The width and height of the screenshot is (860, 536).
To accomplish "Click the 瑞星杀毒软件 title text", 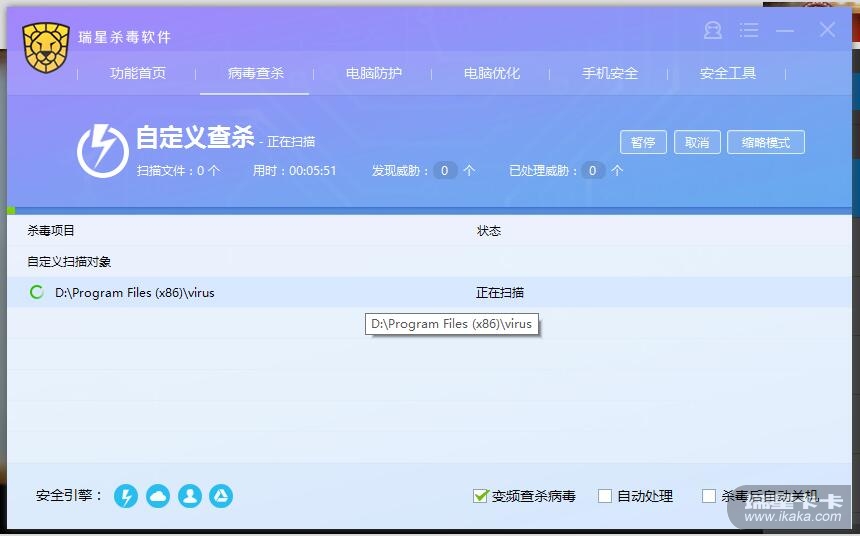I will [x=125, y=37].
